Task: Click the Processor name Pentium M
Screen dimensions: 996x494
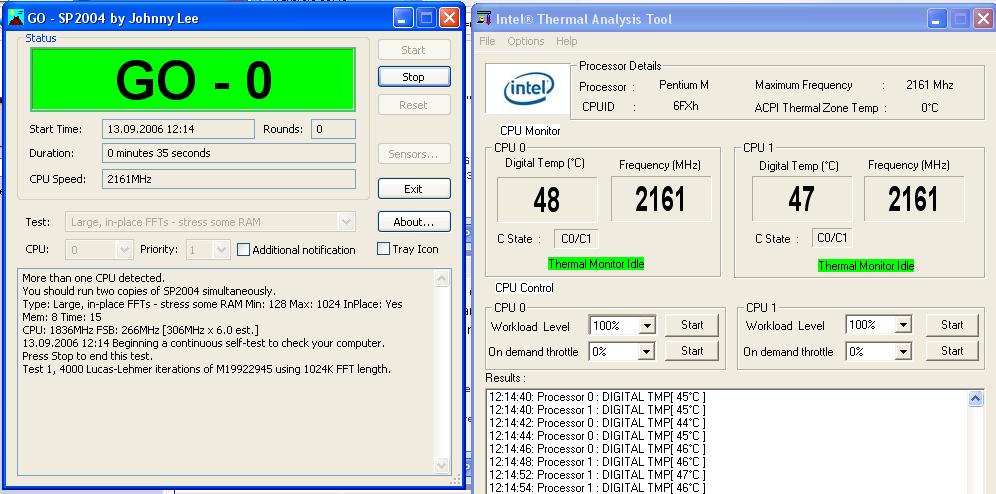Action: (683, 84)
